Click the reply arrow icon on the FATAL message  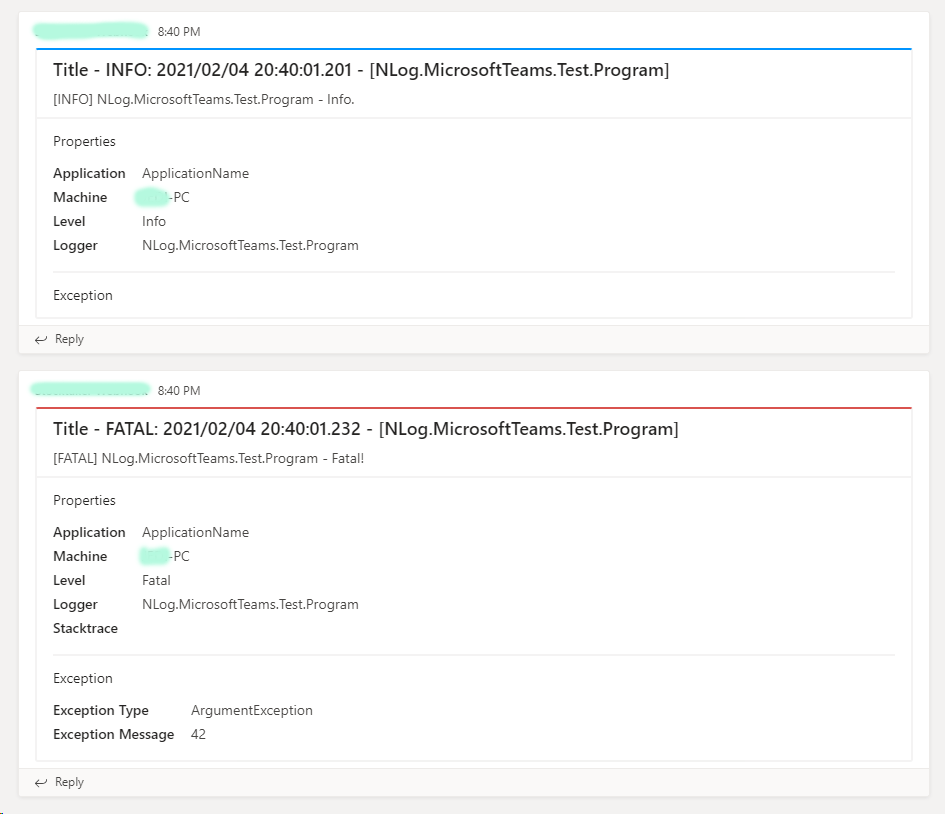pos(40,782)
